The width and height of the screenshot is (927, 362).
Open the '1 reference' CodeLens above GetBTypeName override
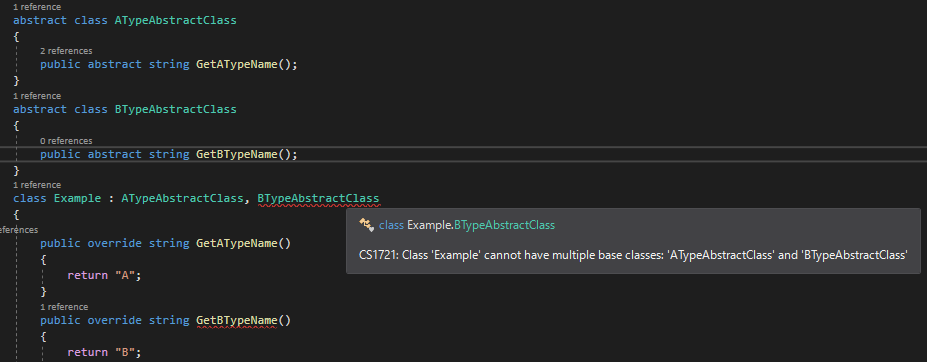64,307
